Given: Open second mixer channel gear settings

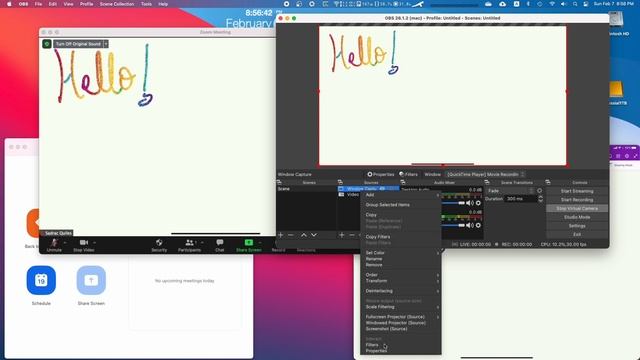Looking at the screenshot, I should coord(478,225).
